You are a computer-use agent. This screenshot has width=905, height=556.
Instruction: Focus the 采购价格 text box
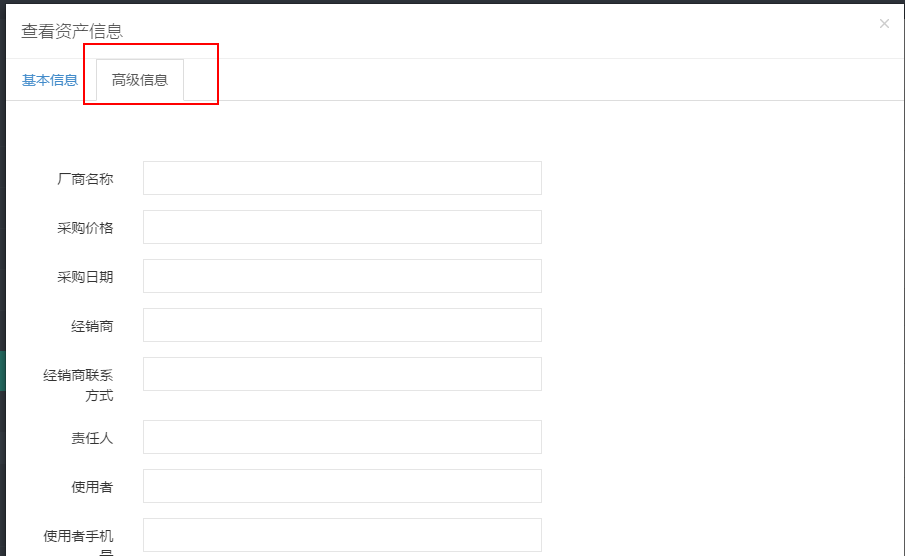point(342,227)
